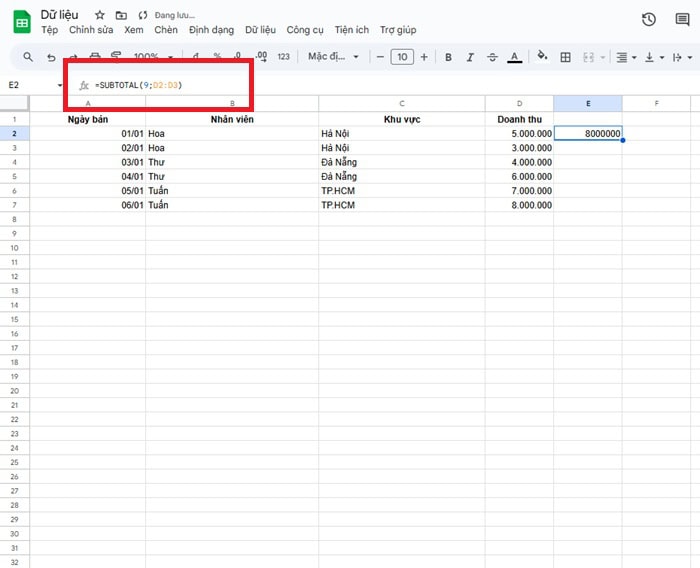Toggle strikethrough formatting
Viewport: 700px width, 568px height.
point(492,57)
